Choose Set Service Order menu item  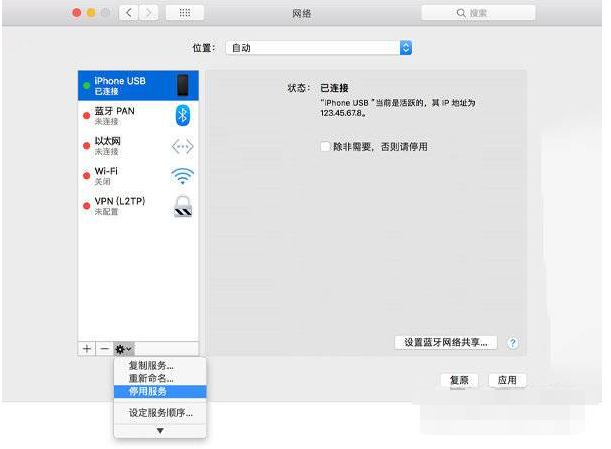pos(160,412)
